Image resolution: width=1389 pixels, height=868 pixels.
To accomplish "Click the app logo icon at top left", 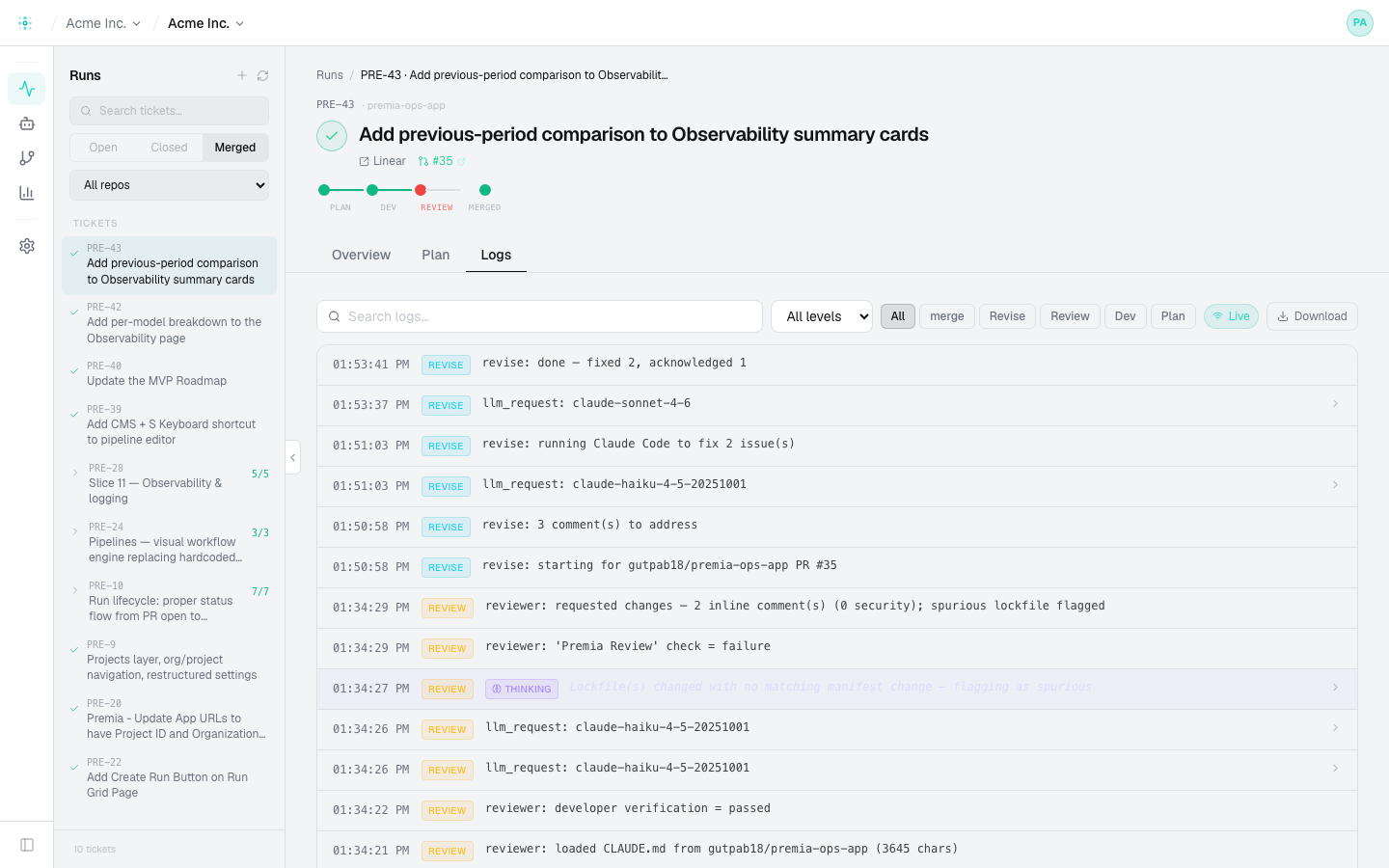I will [25, 23].
